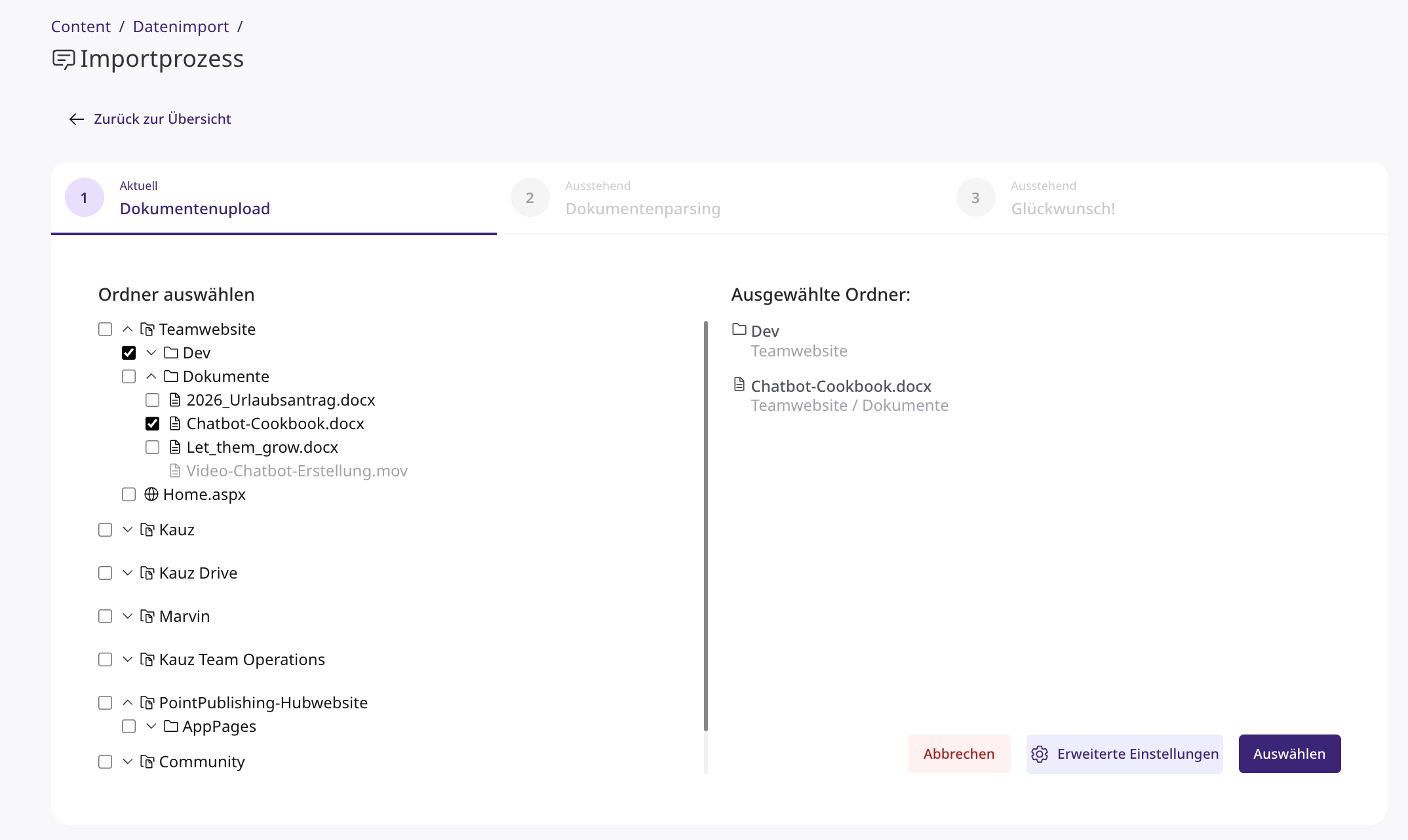1408x840 pixels.
Task: Click the folder tree scrollbar
Action: (706, 525)
